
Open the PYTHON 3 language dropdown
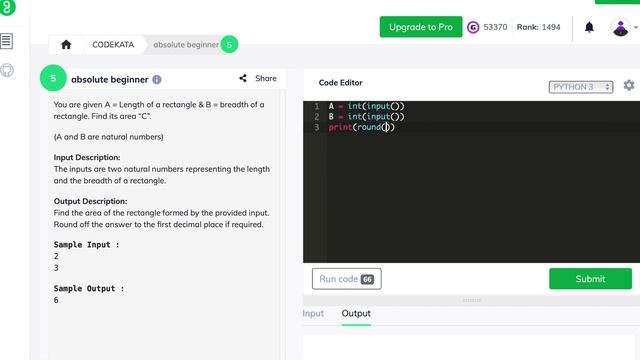[581, 87]
